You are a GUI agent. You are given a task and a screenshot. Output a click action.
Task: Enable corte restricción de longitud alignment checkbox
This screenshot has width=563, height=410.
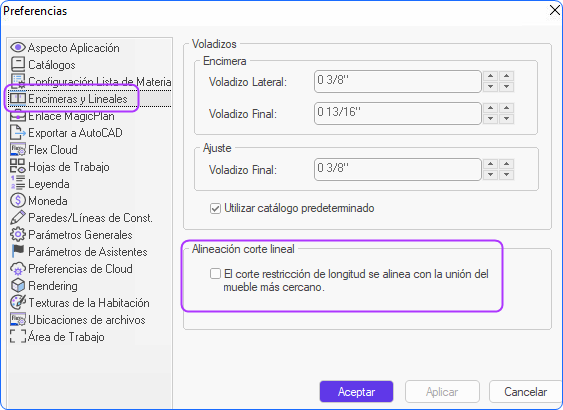(x=215, y=274)
